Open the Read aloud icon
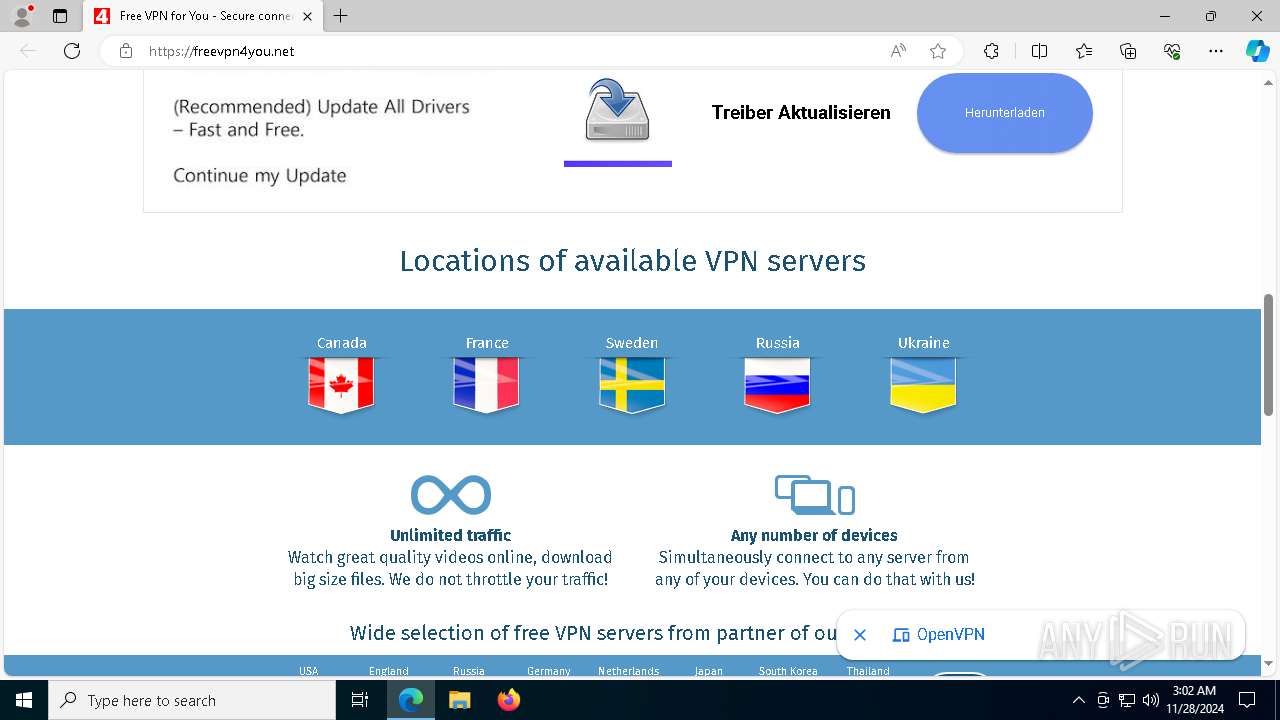The width and height of the screenshot is (1280, 720). click(898, 51)
